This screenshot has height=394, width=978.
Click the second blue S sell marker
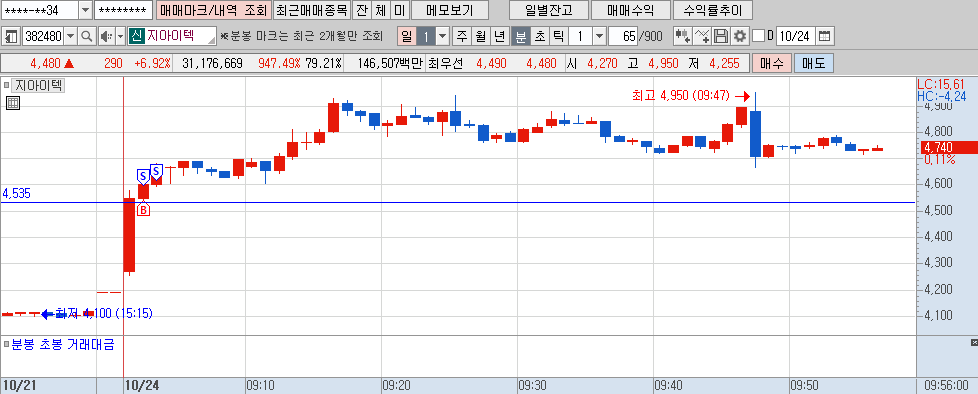tap(157, 170)
